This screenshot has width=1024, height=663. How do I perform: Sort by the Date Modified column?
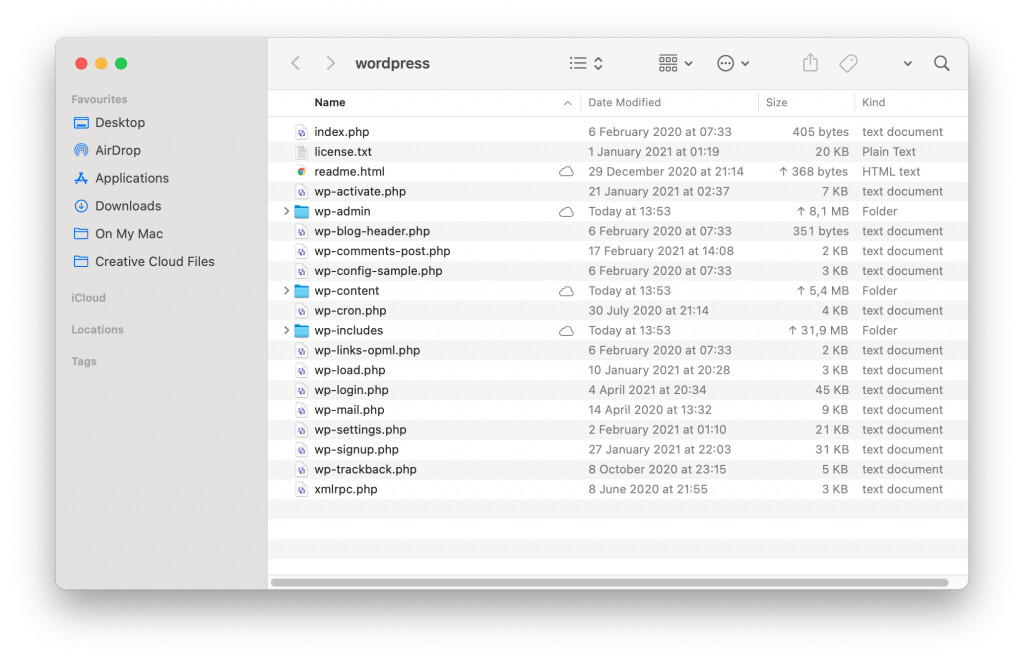click(624, 103)
